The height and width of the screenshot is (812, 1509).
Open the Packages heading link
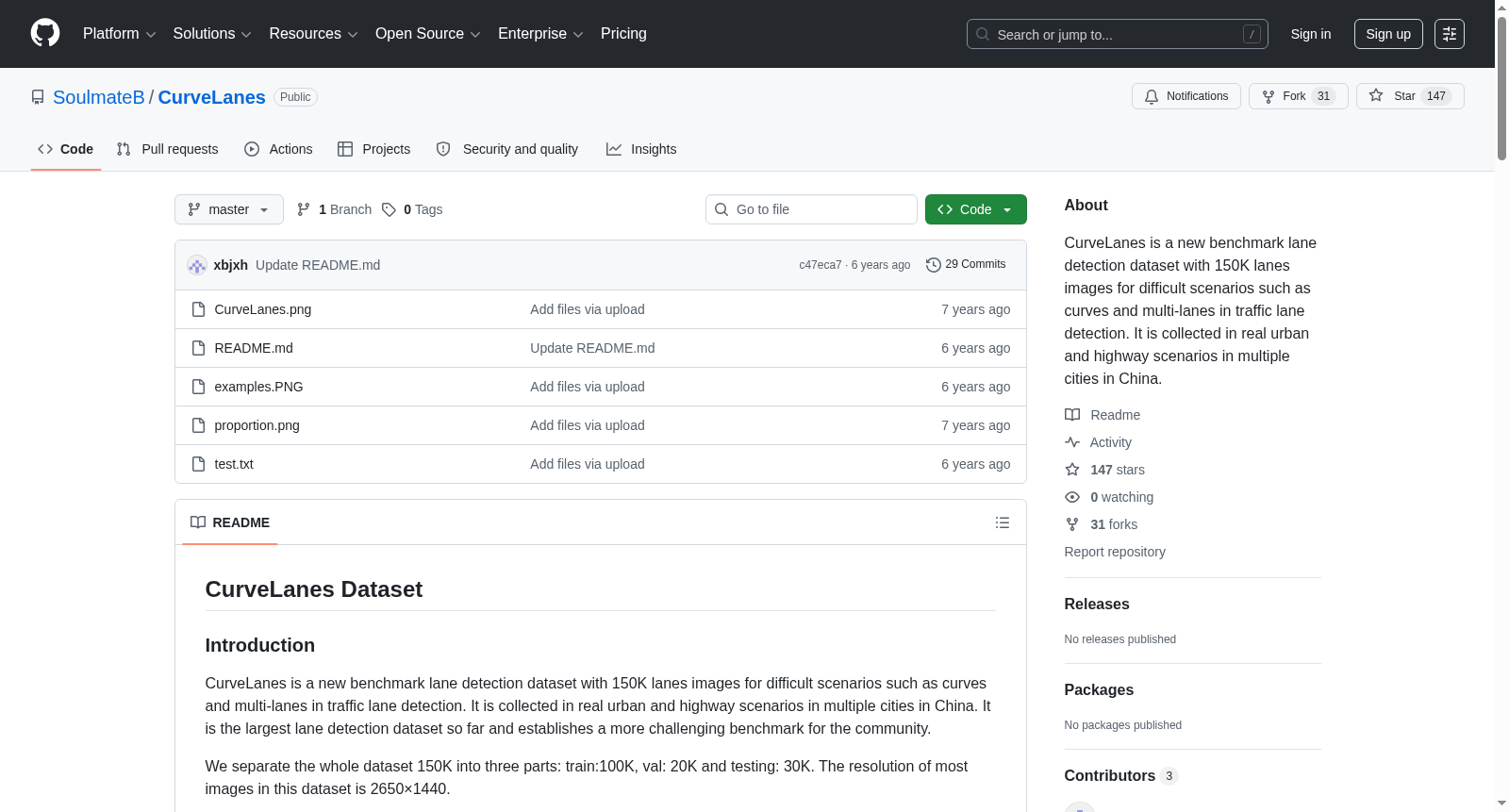[1099, 690]
